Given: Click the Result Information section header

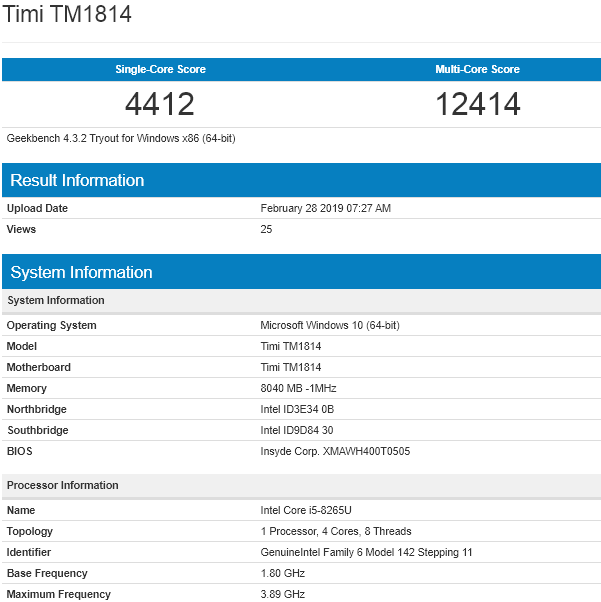Looking at the screenshot, I should (x=77, y=180).
